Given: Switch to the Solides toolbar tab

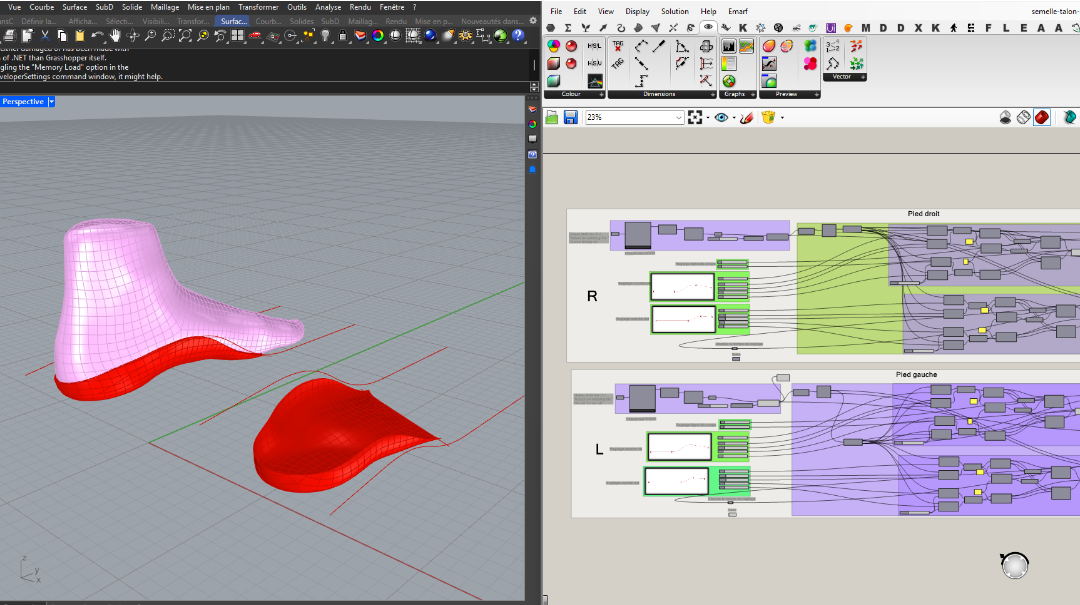Looking at the screenshot, I should click(x=301, y=21).
